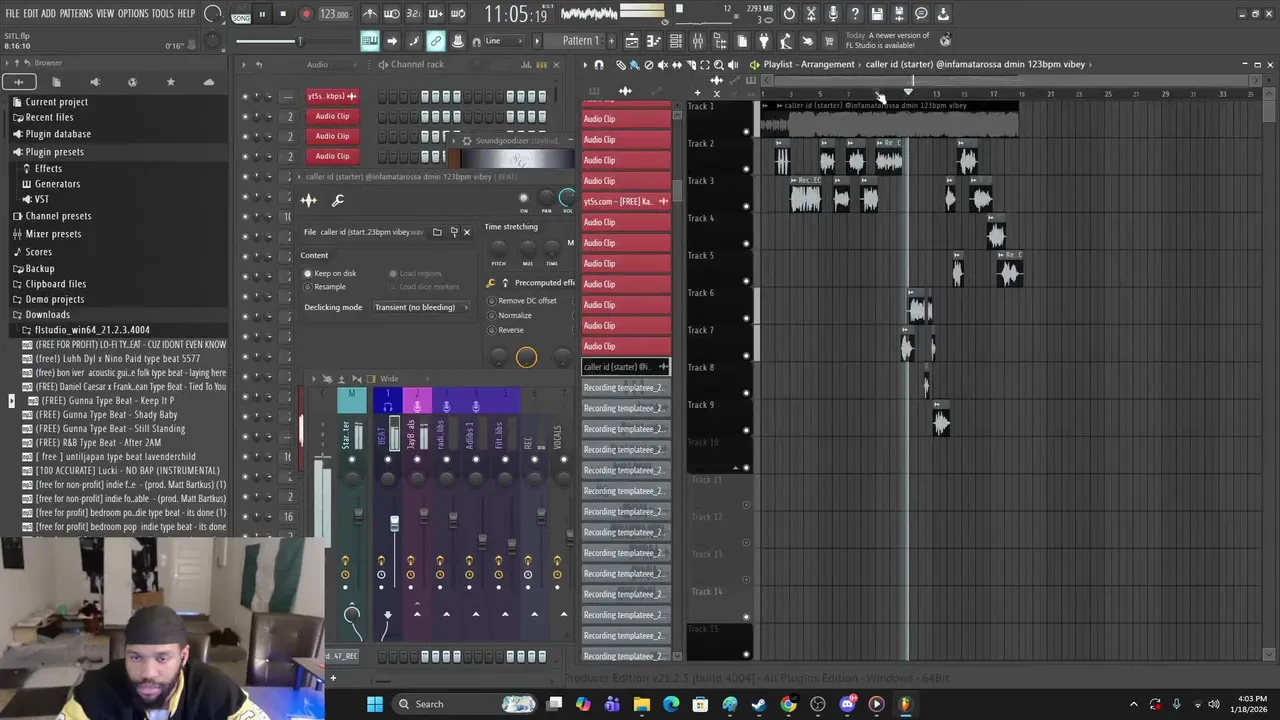
Task: Save project with the floppy disk icon
Action: pyautogui.click(x=877, y=14)
